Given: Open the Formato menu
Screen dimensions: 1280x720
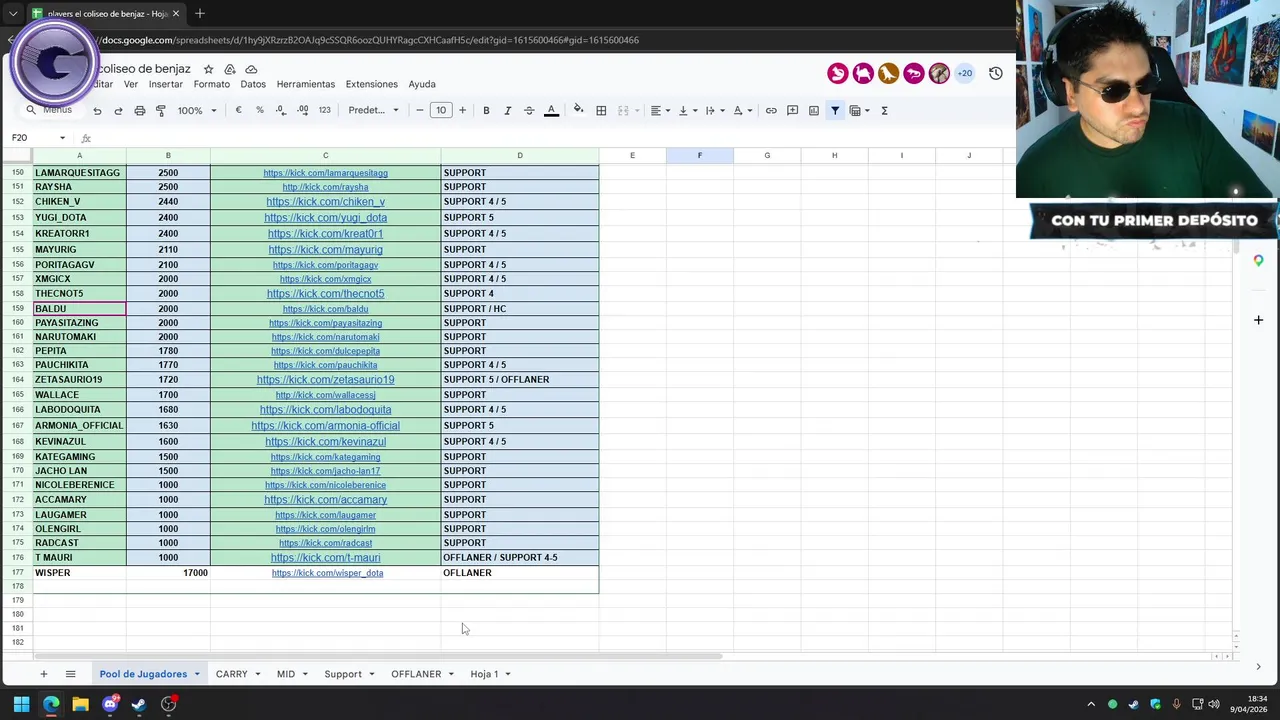Looking at the screenshot, I should point(212,84).
